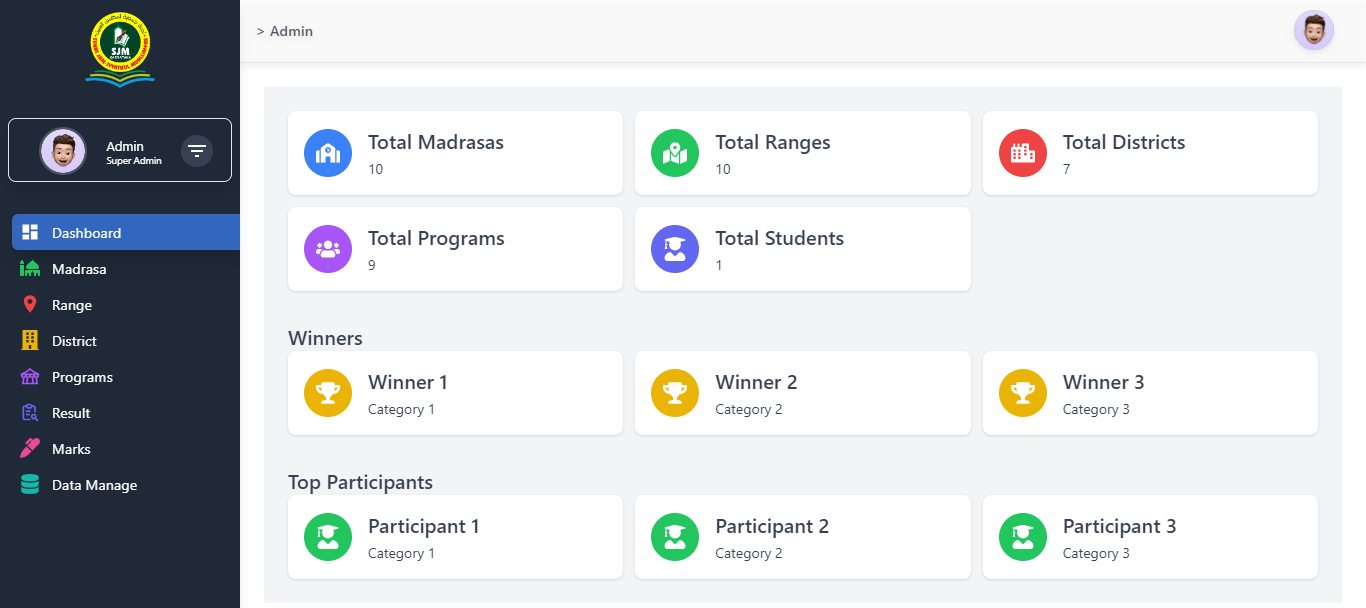Navigate to Programs in the sidebar
1366x608 pixels.
tap(82, 377)
